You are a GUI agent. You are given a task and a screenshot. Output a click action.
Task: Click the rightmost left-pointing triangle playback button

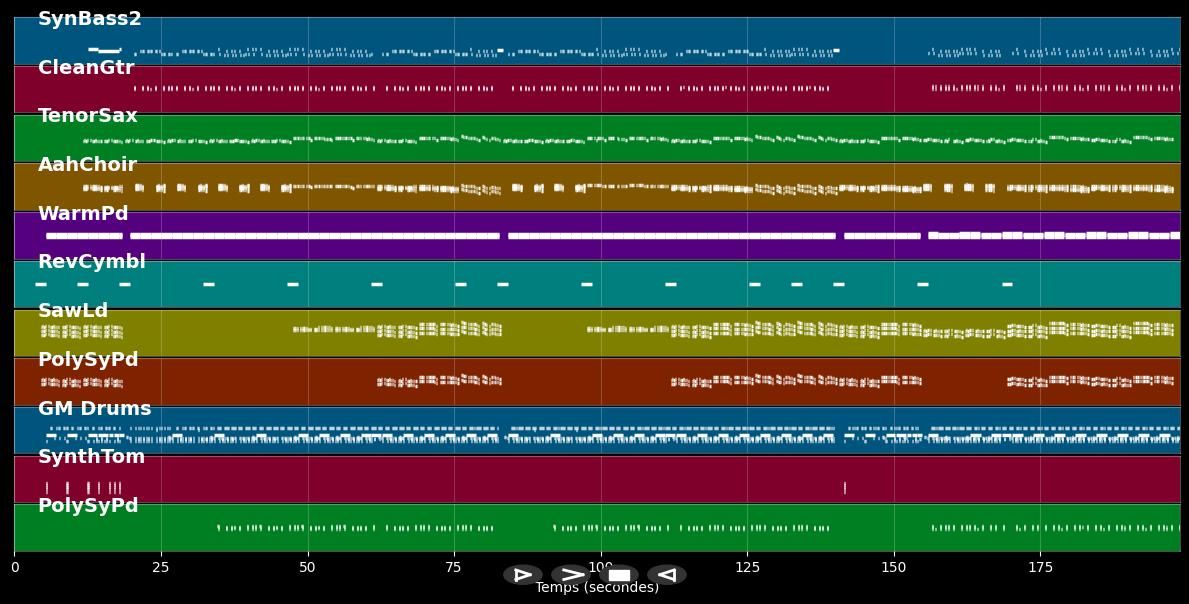(667, 575)
